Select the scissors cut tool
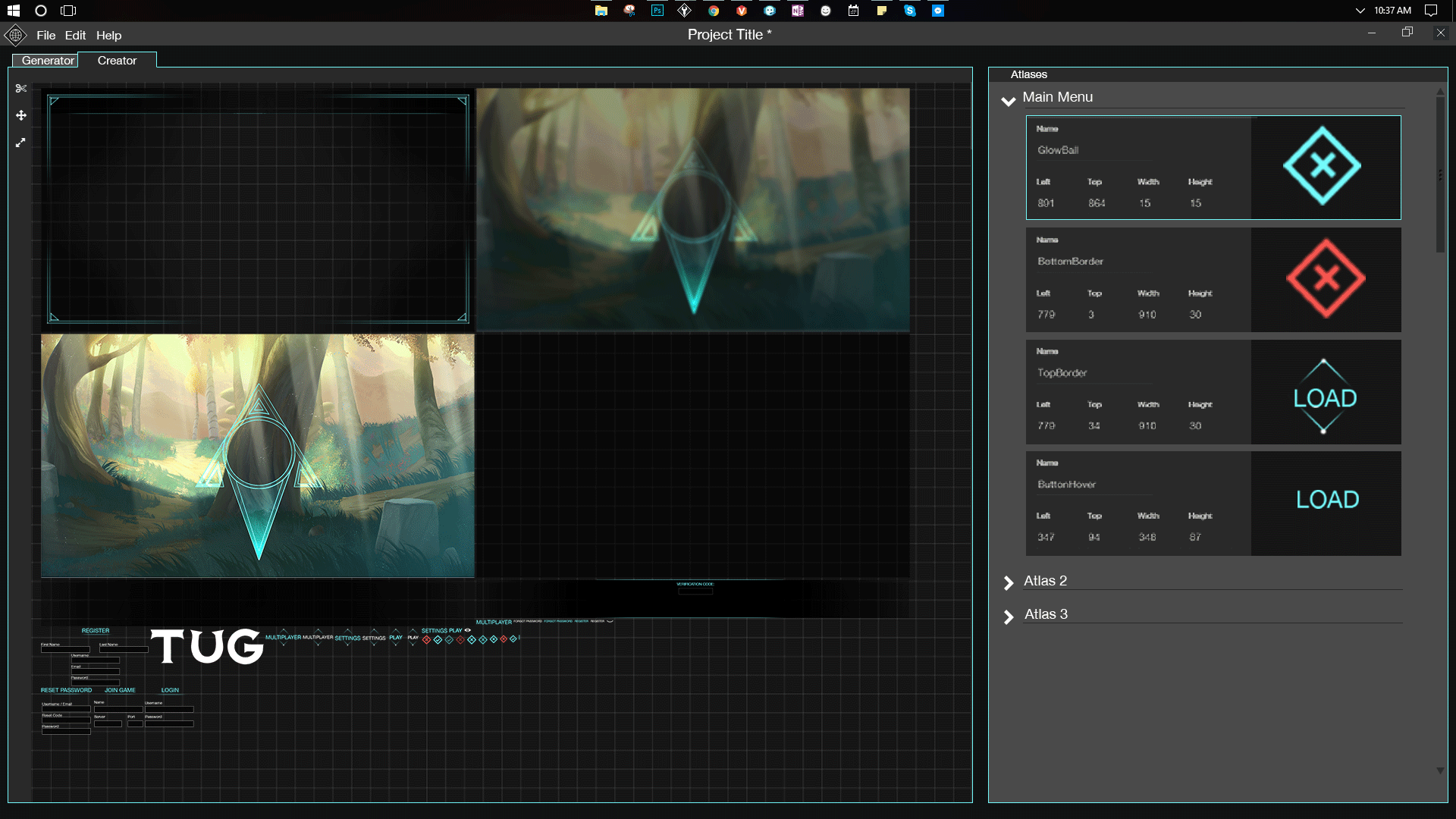 (x=21, y=89)
